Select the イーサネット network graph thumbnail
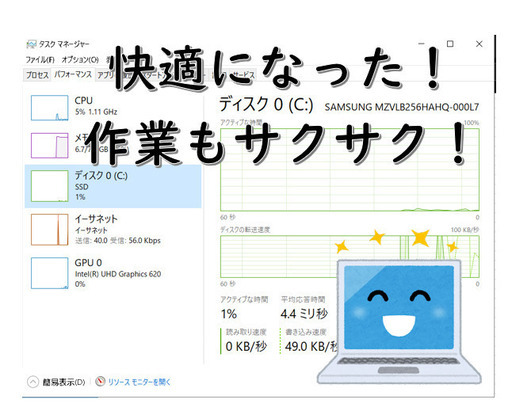Viewport: 512px width, 411px height. click(x=50, y=230)
